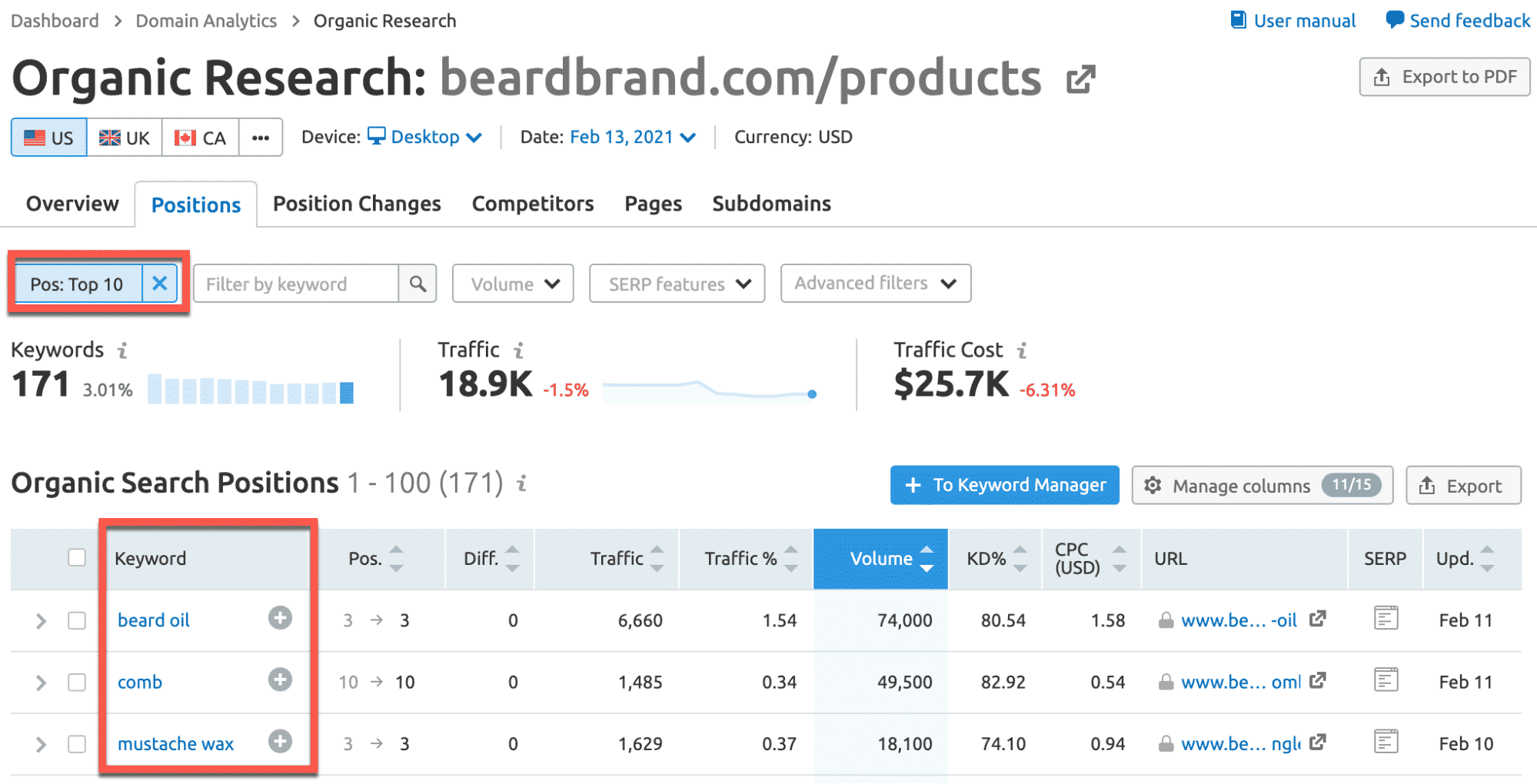This screenshot has width=1537, height=784.
Task: Open the Competitors tab
Action: tap(533, 204)
